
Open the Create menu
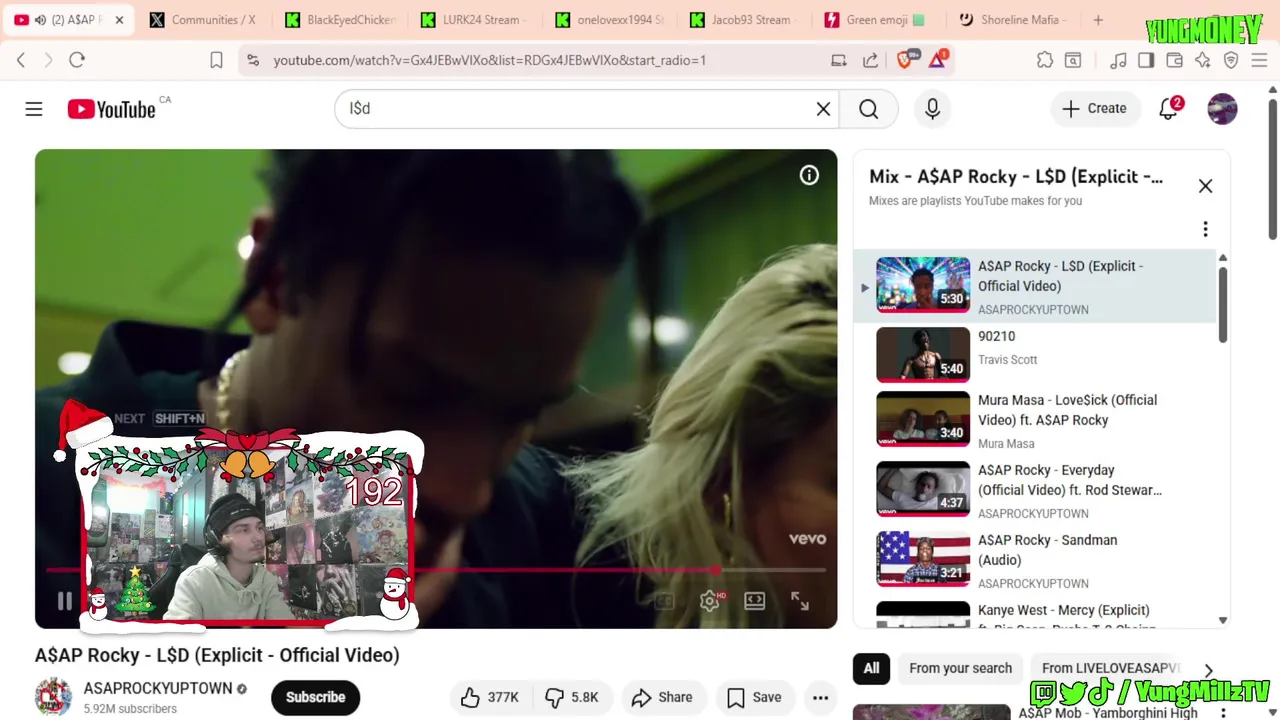coord(1094,109)
